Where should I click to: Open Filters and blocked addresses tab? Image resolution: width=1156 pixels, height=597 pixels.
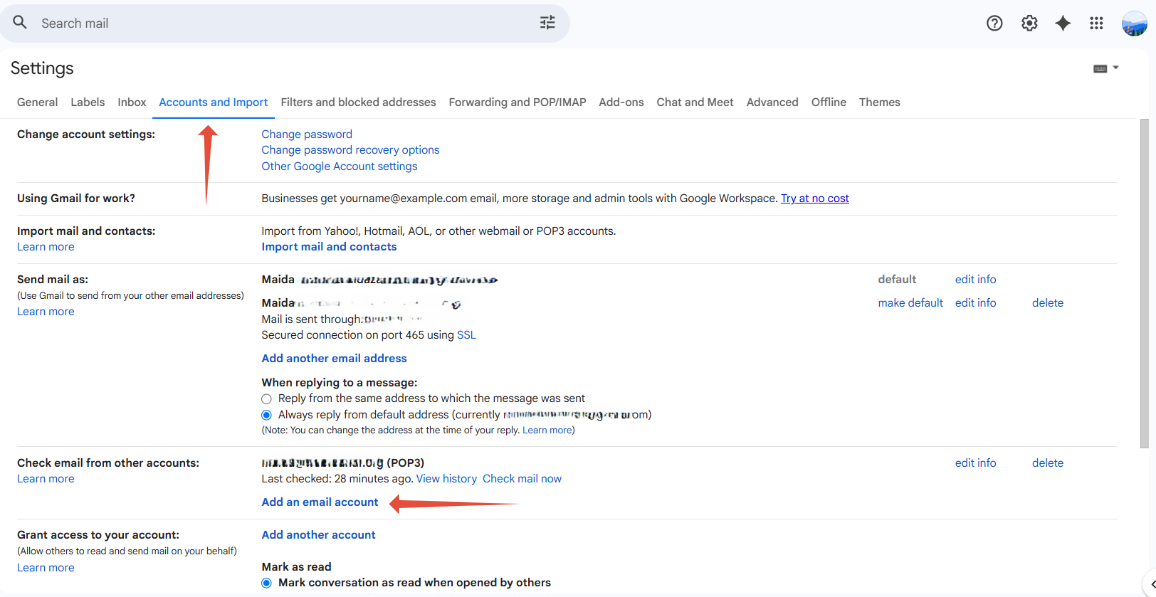(x=358, y=102)
